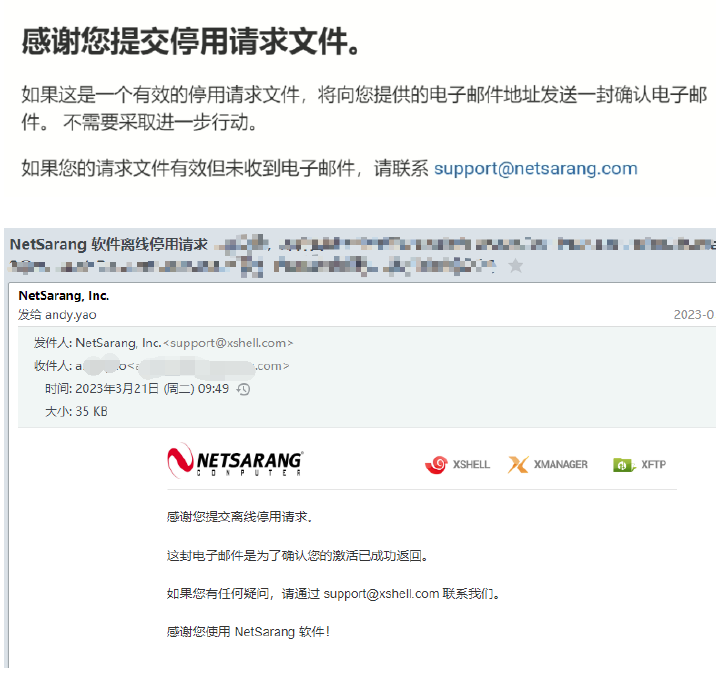The image size is (722, 673).
Task: Click the red Xshell swirl icon
Action: pos(436,464)
